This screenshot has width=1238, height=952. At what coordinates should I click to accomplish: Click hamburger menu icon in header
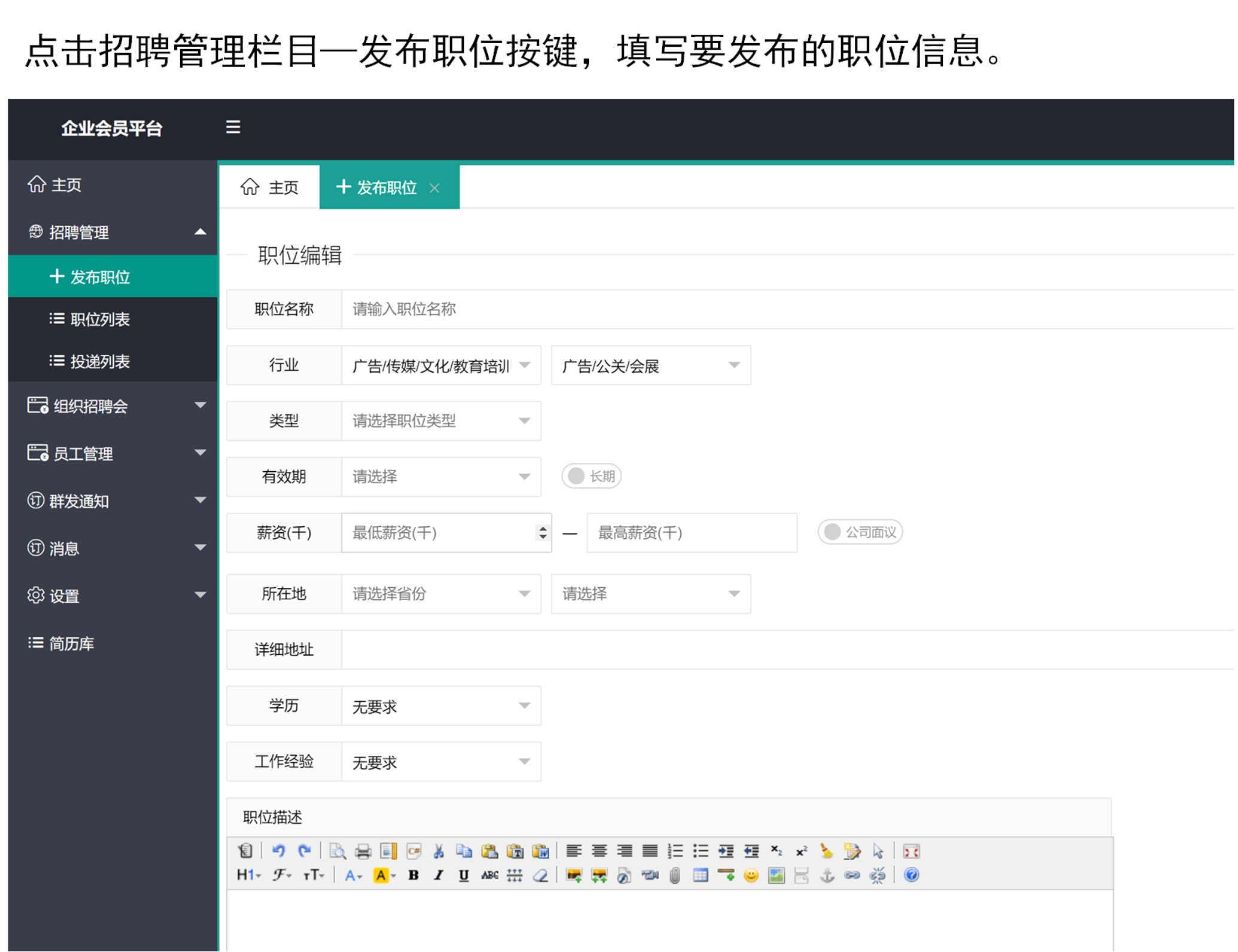pyautogui.click(x=233, y=127)
